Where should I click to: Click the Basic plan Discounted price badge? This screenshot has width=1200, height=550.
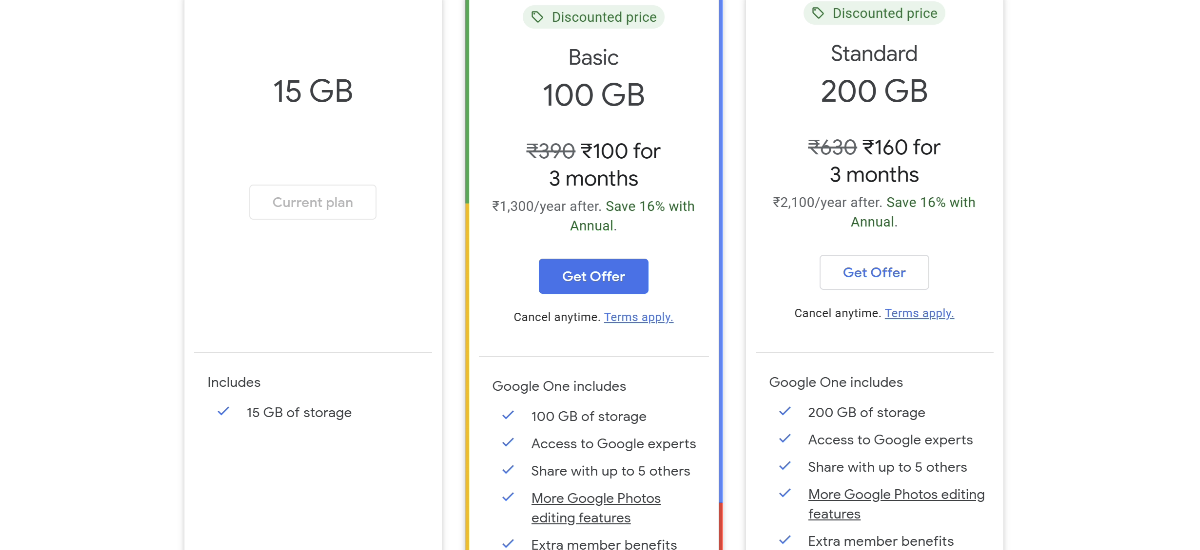point(593,17)
